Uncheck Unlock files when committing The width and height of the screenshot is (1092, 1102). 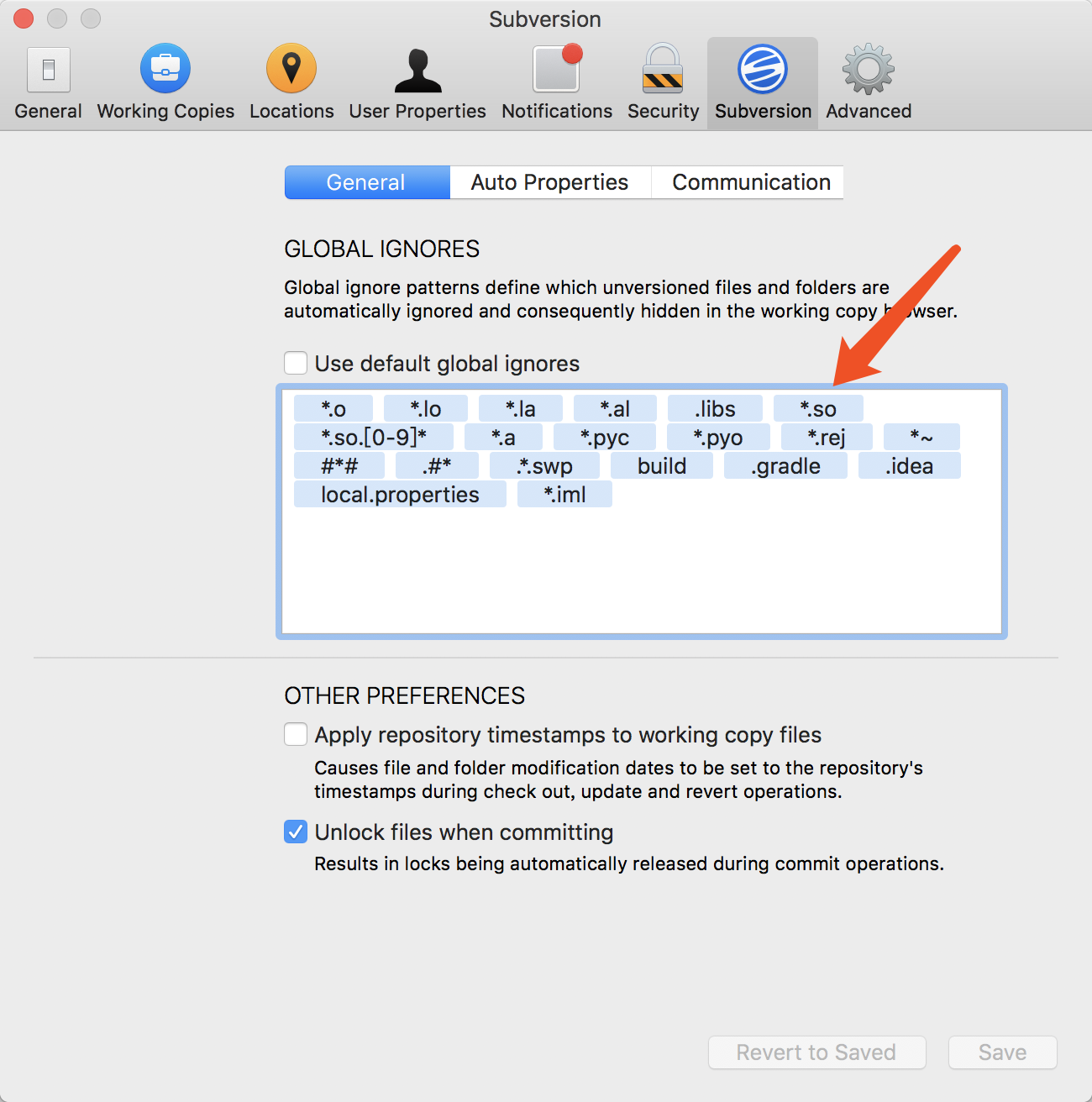[x=296, y=832]
